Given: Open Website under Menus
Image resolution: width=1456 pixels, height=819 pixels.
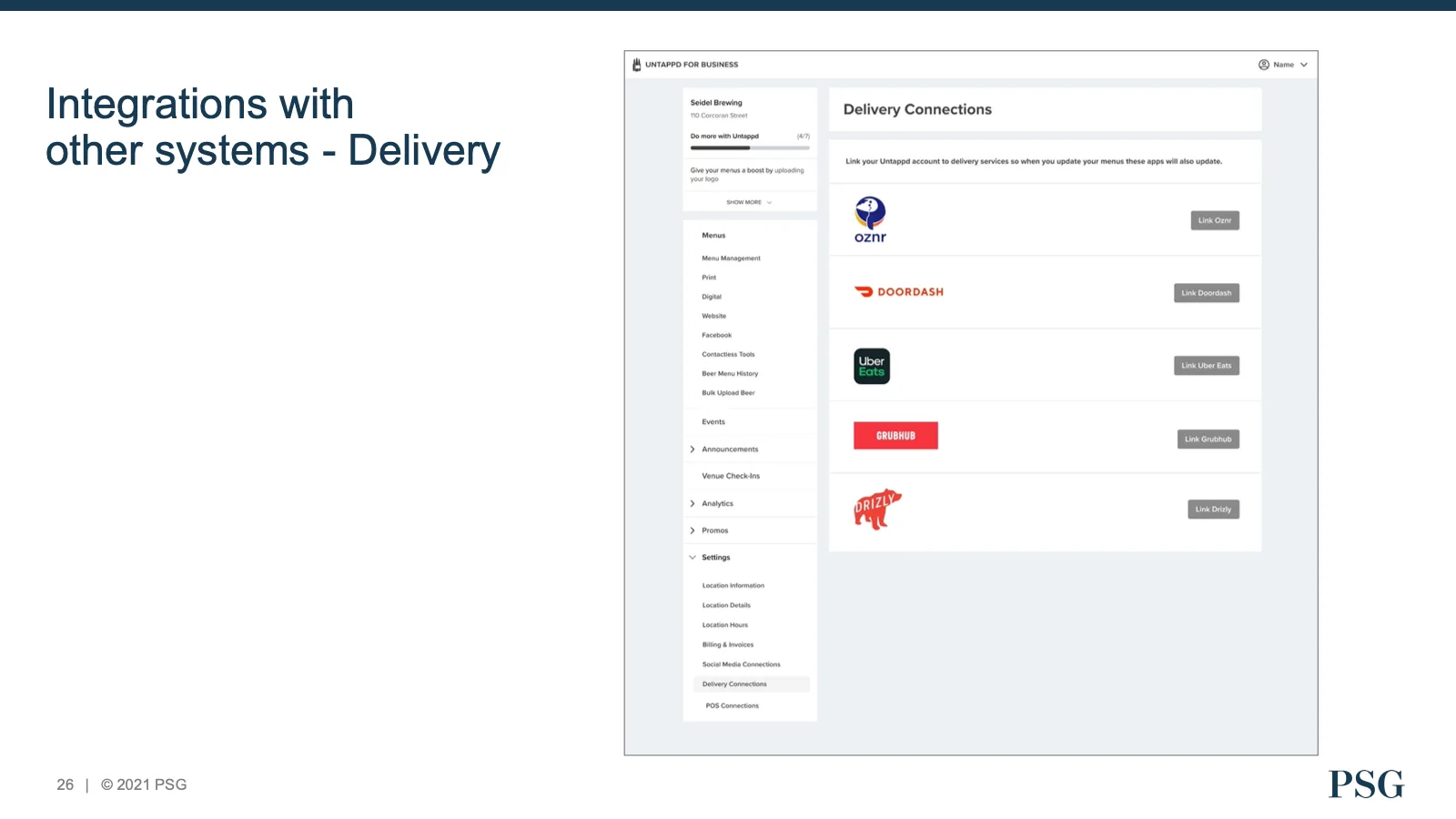Looking at the screenshot, I should 714,316.
